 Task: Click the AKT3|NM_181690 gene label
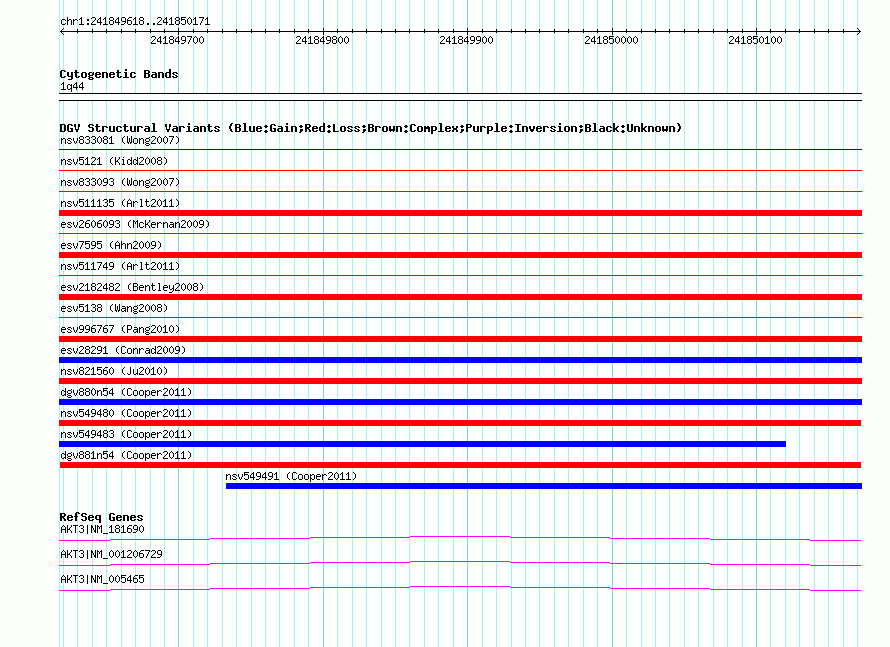[x=102, y=529]
